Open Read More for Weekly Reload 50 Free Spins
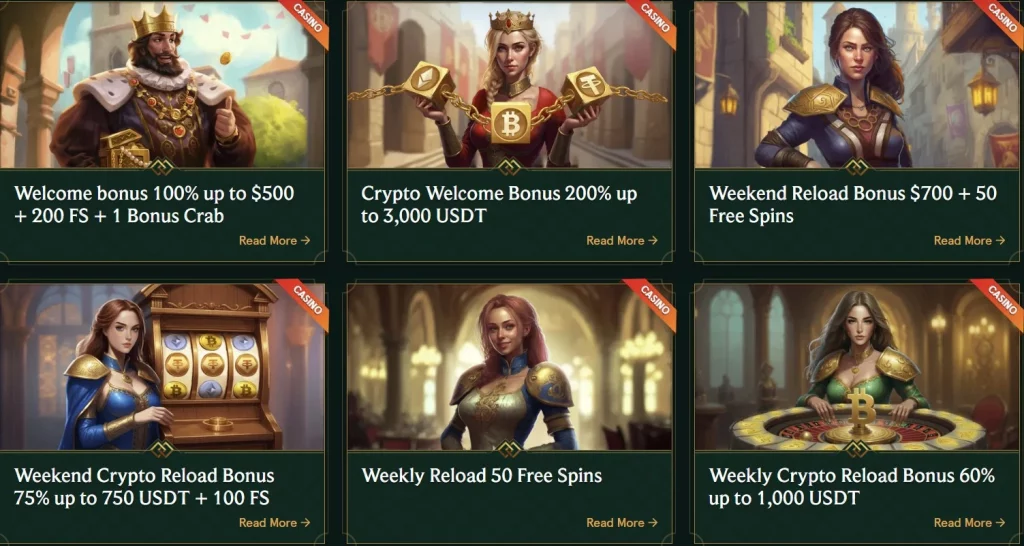The height and width of the screenshot is (546, 1024). (622, 522)
